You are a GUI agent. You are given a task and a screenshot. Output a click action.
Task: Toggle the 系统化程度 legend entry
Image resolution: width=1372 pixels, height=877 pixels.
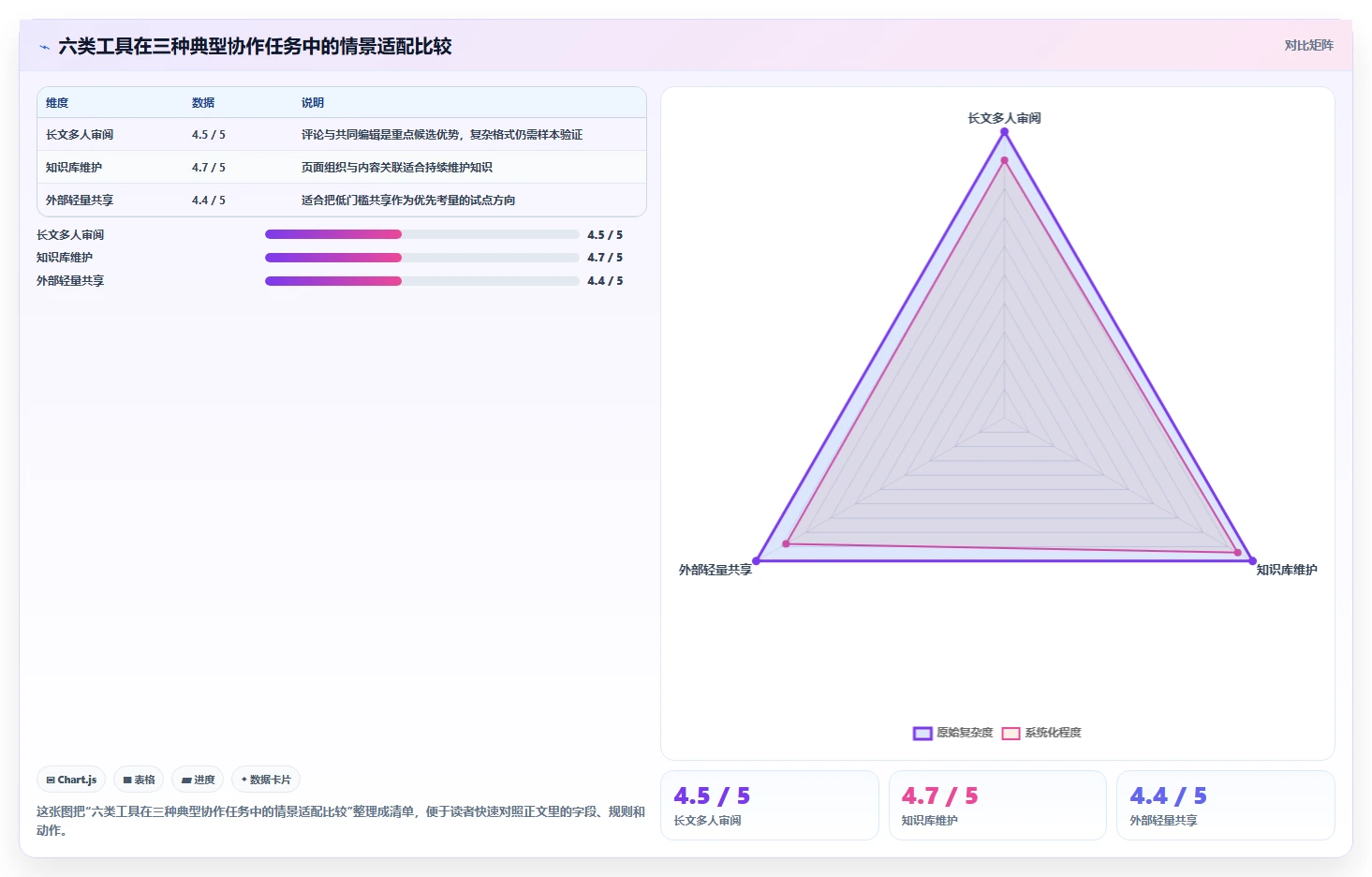(x=1041, y=733)
